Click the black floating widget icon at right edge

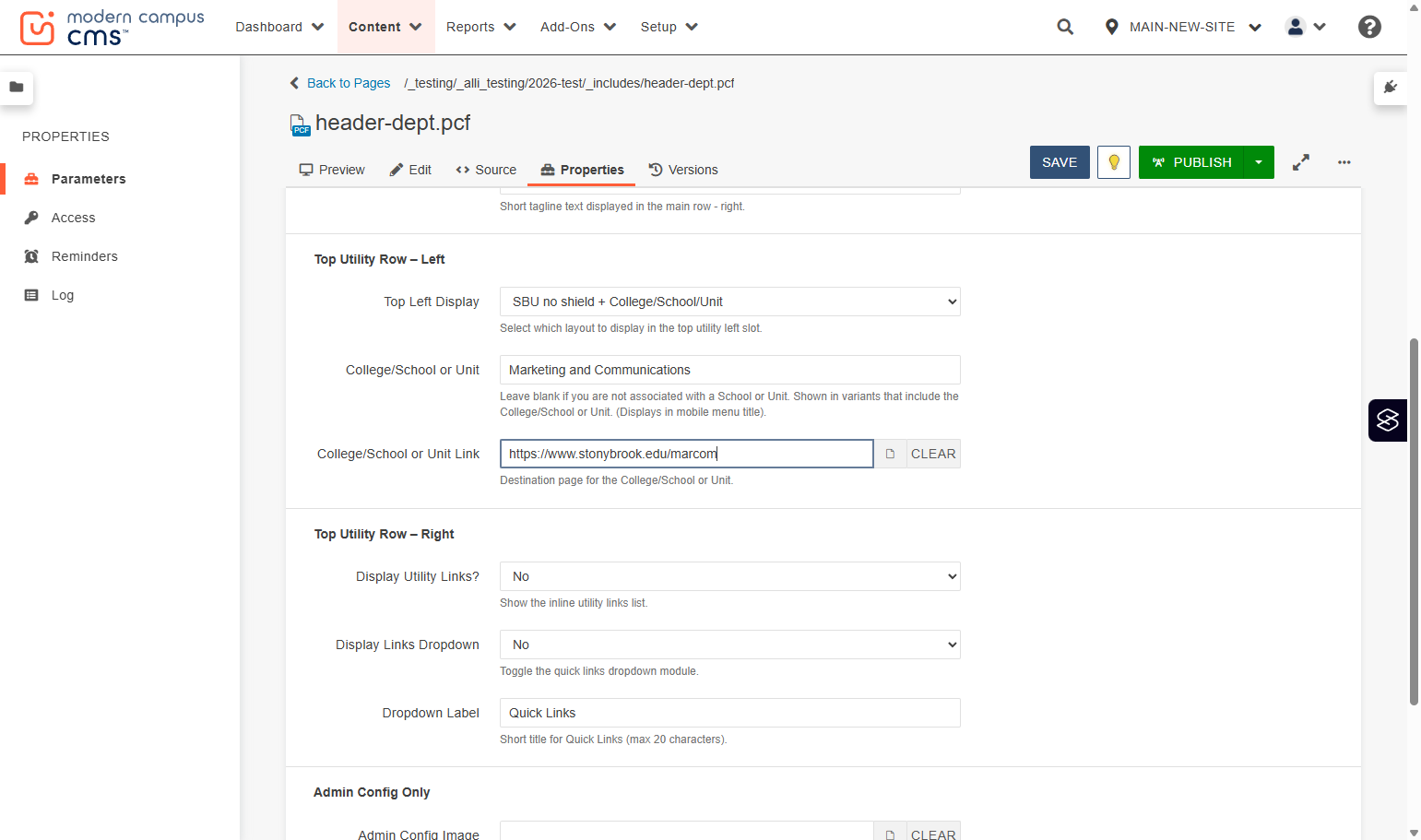pos(1388,420)
